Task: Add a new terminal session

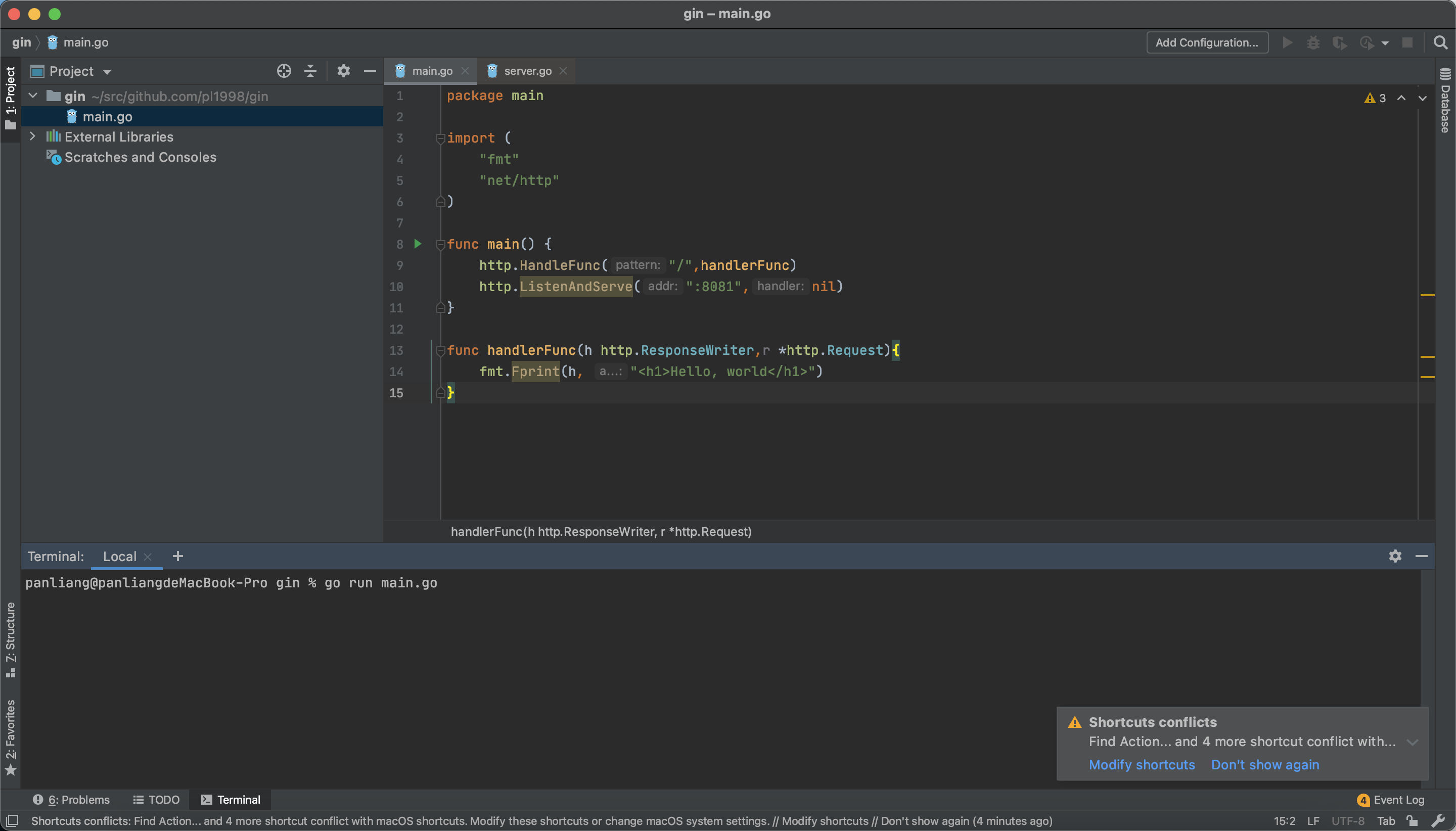Action: (x=177, y=556)
